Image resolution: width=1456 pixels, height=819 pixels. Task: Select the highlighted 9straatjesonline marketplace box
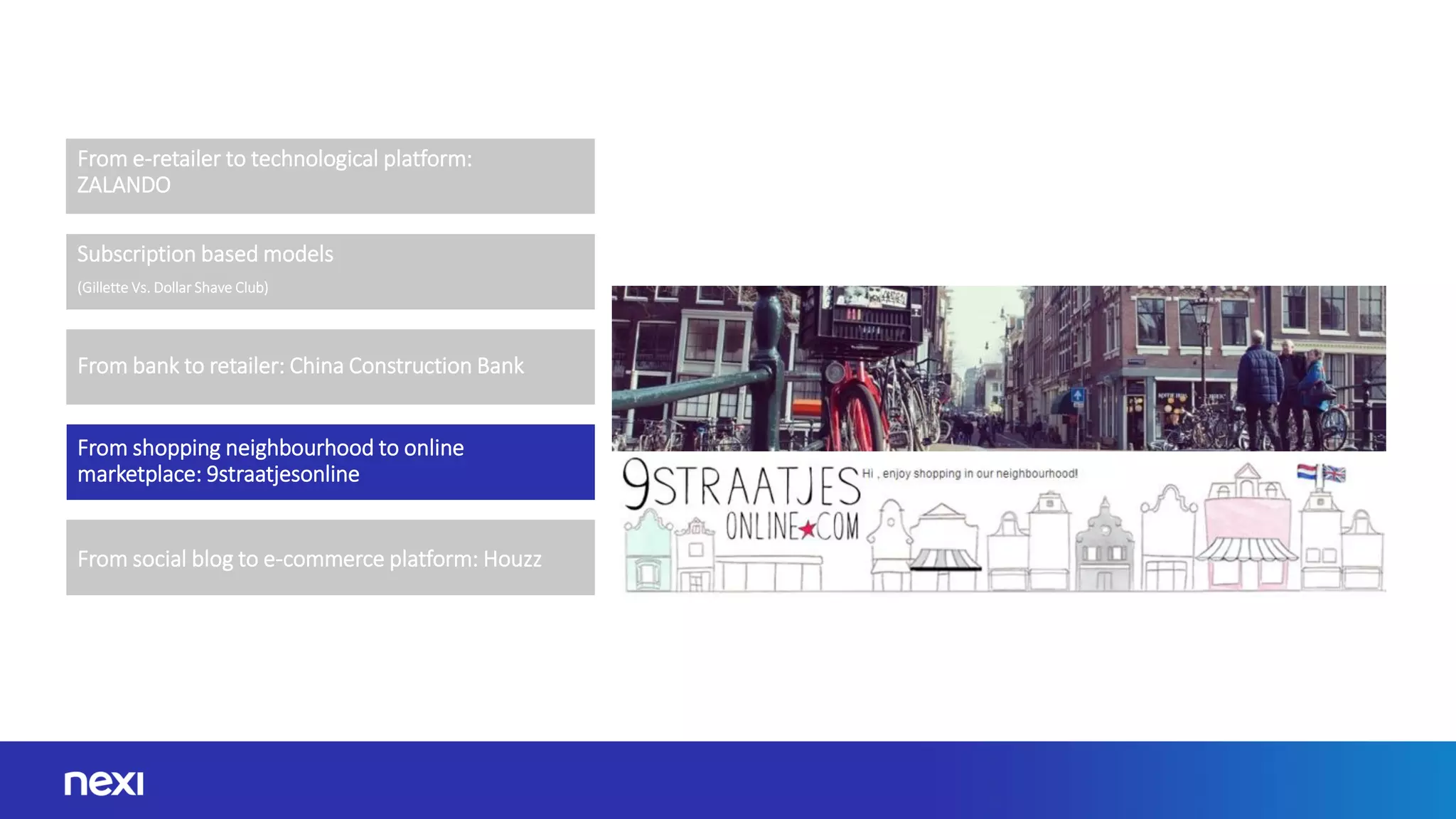tap(330, 461)
